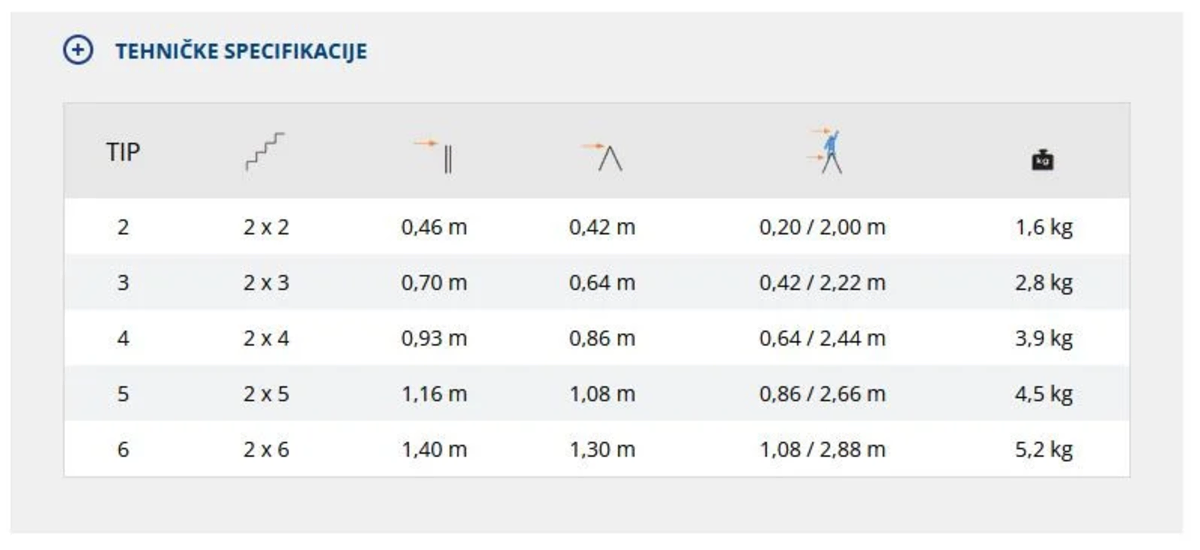Select TIP 6 row number
This screenshot has width=1200, height=550.
point(123,450)
